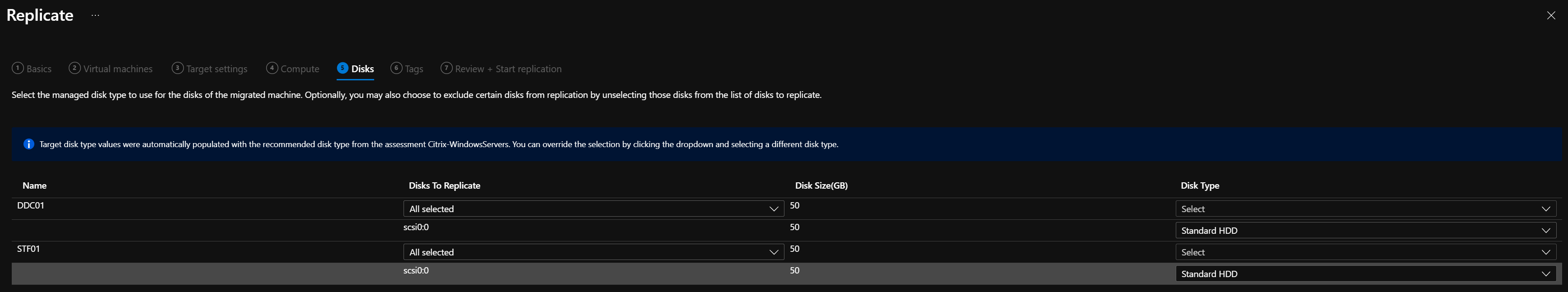Select the Disks step tab

click(356, 69)
